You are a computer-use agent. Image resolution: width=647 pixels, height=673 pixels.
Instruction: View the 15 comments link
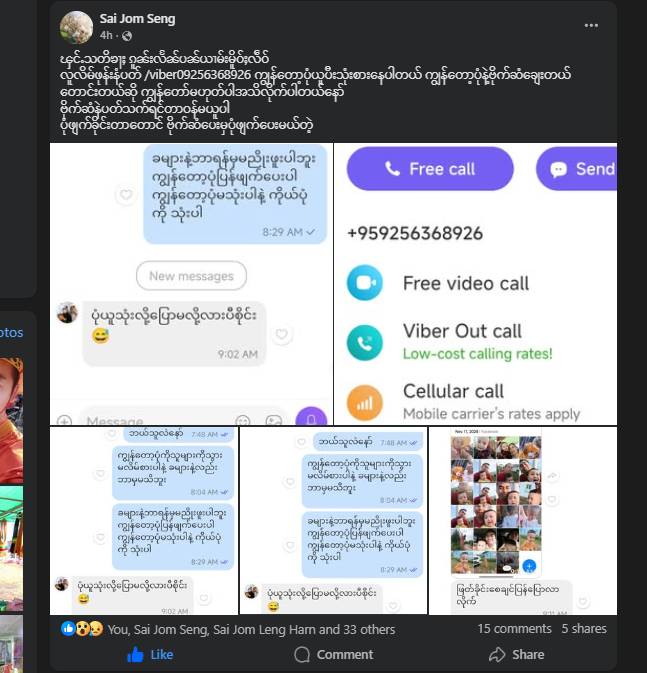pos(514,629)
